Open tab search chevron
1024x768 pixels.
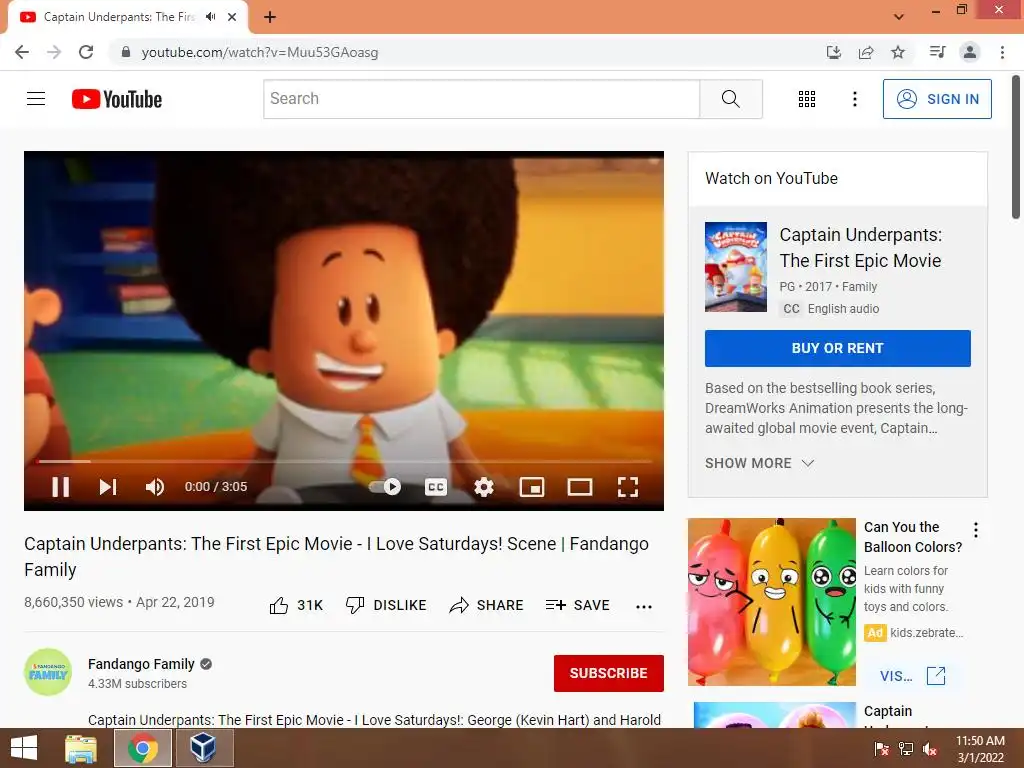click(x=899, y=17)
